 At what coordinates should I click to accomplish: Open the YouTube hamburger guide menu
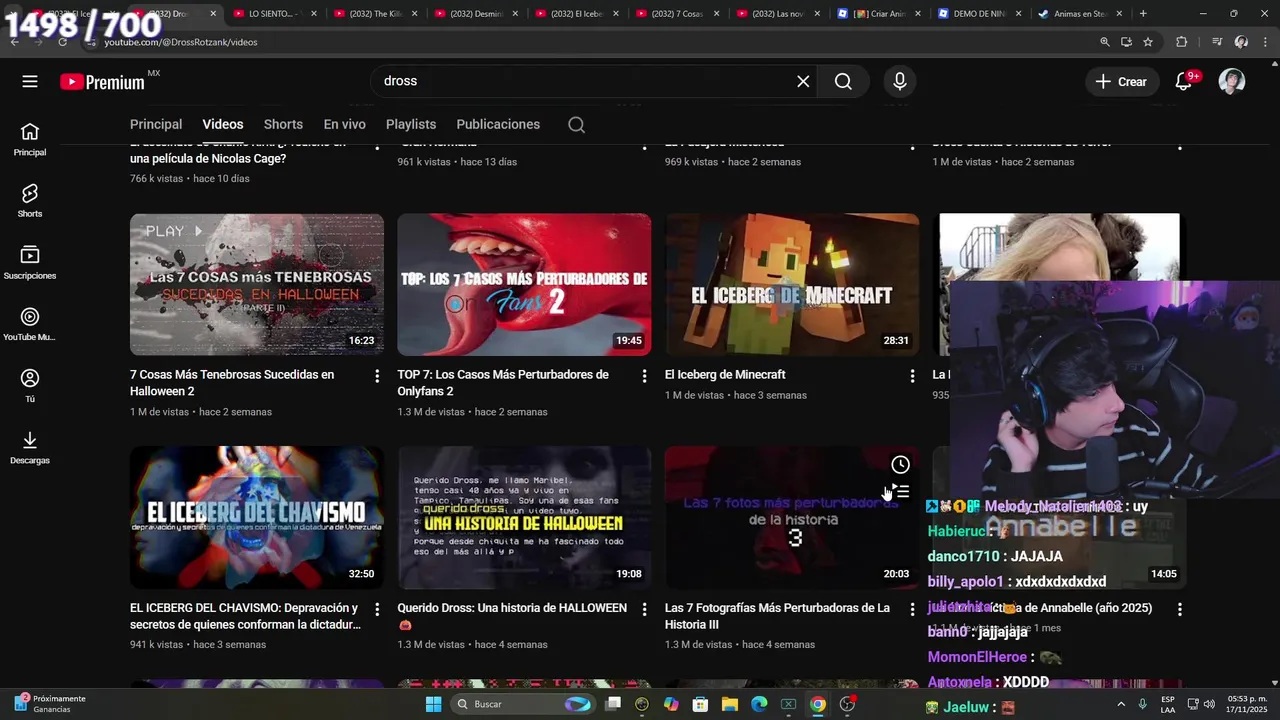[x=30, y=82]
